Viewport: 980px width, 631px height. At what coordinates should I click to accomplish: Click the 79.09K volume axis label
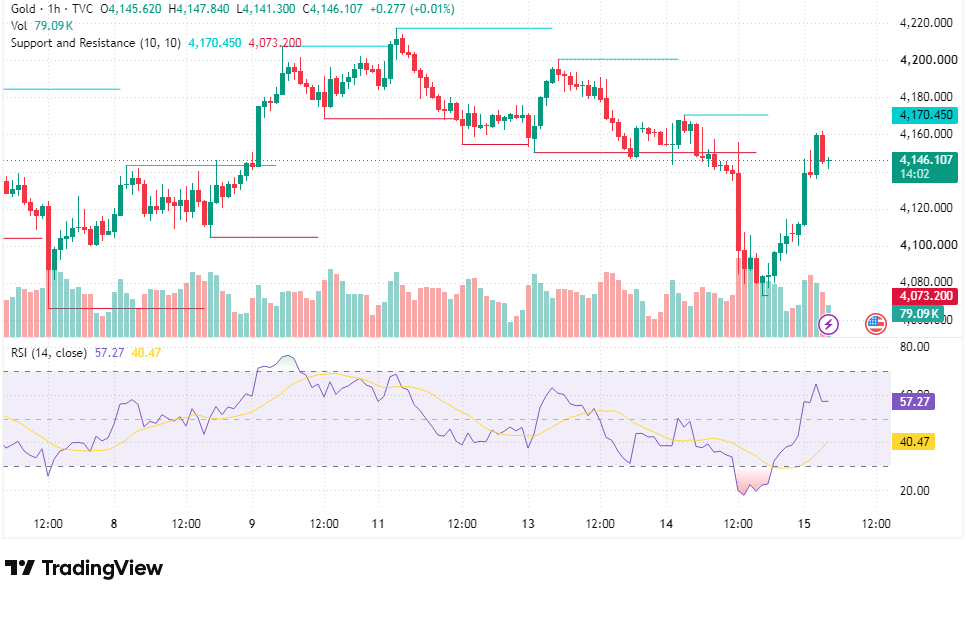[x=918, y=314]
